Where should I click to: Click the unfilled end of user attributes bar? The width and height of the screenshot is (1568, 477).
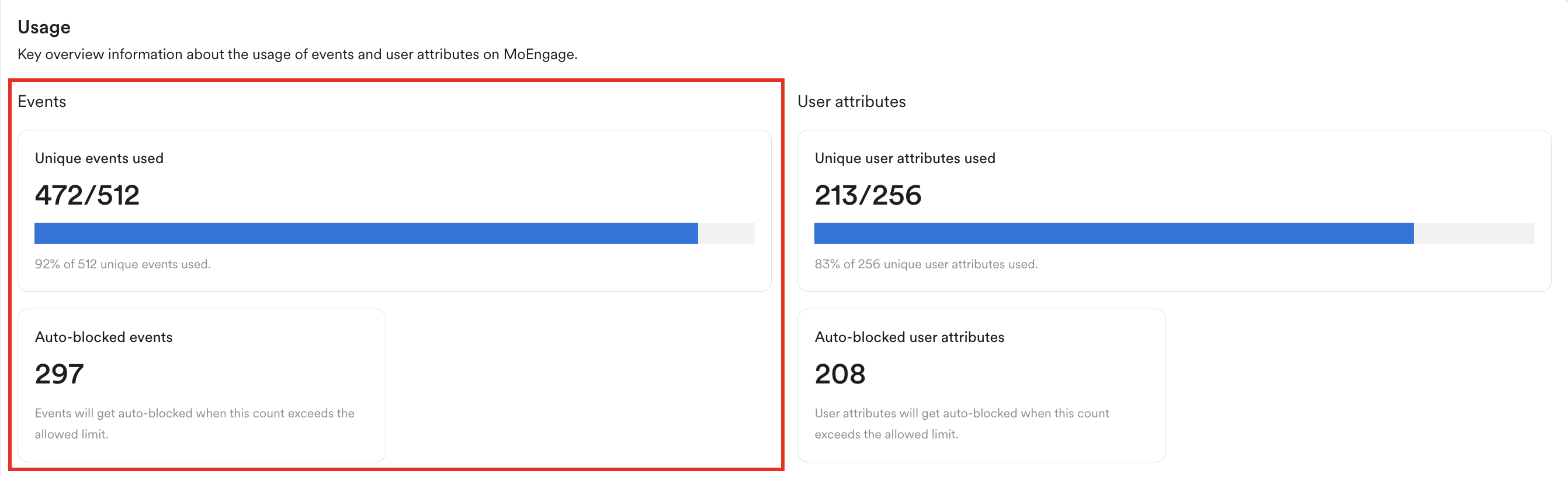(x=1474, y=233)
